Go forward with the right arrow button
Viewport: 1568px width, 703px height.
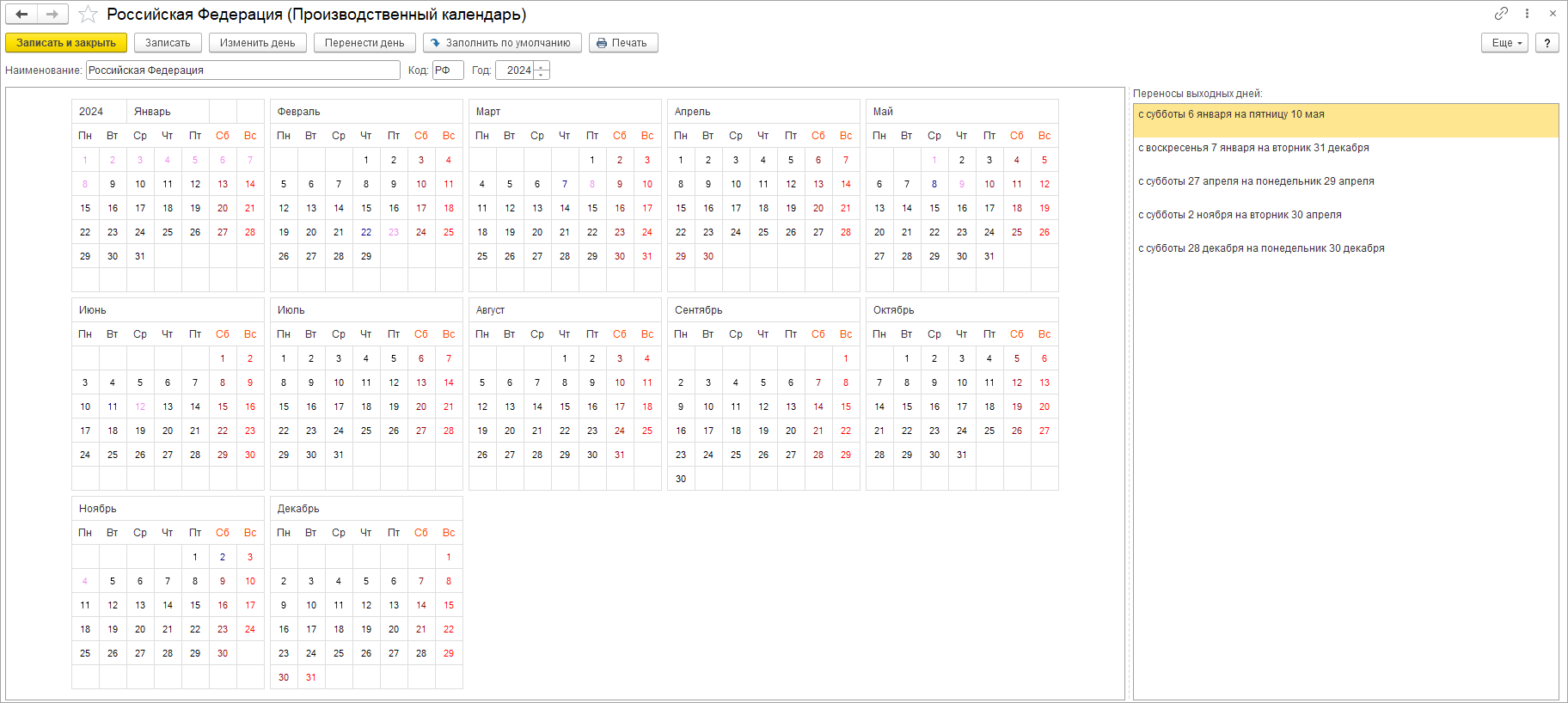pyautogui.click(x=52, y=14)
